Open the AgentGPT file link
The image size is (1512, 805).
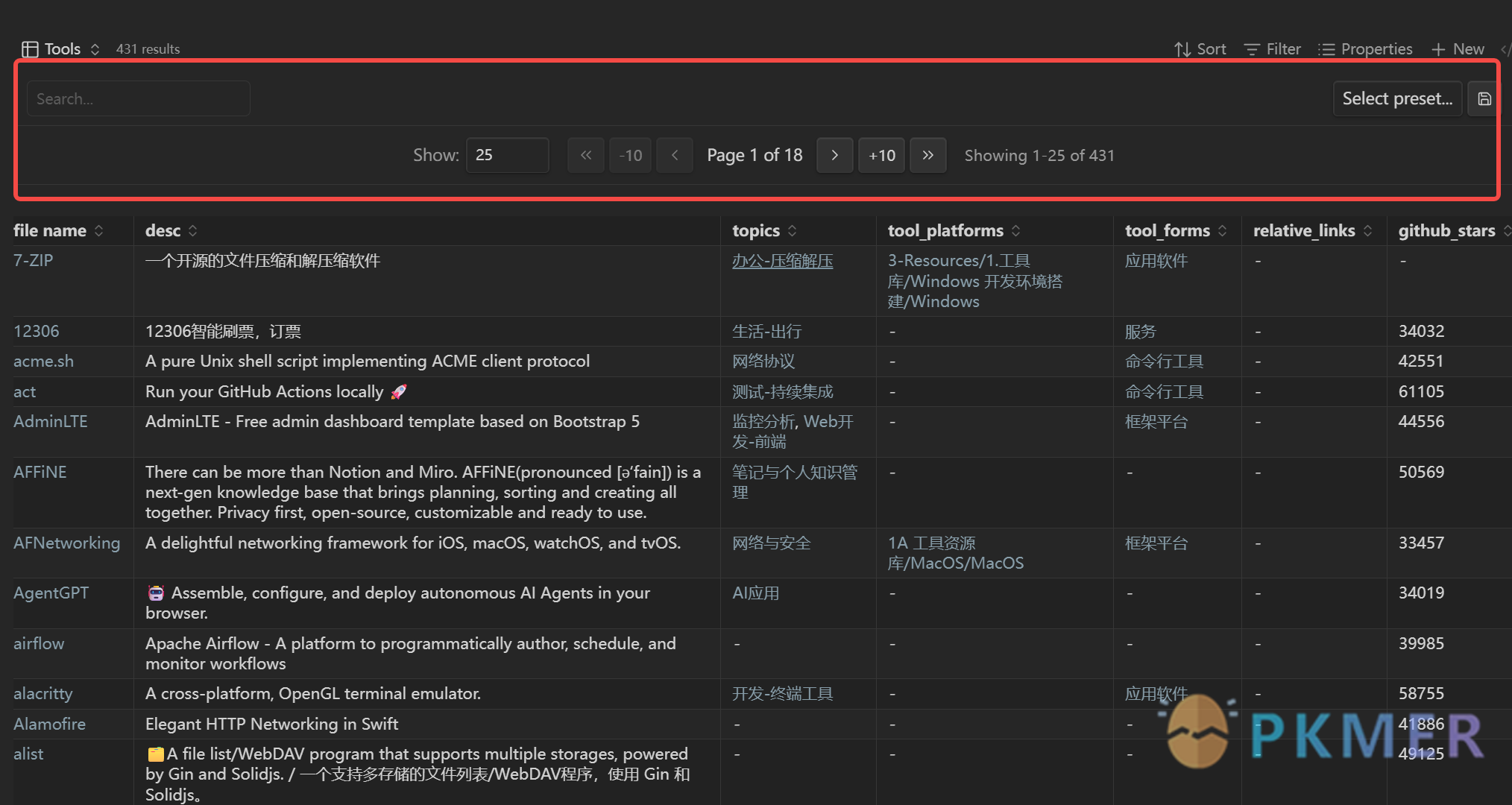point(51,593)
